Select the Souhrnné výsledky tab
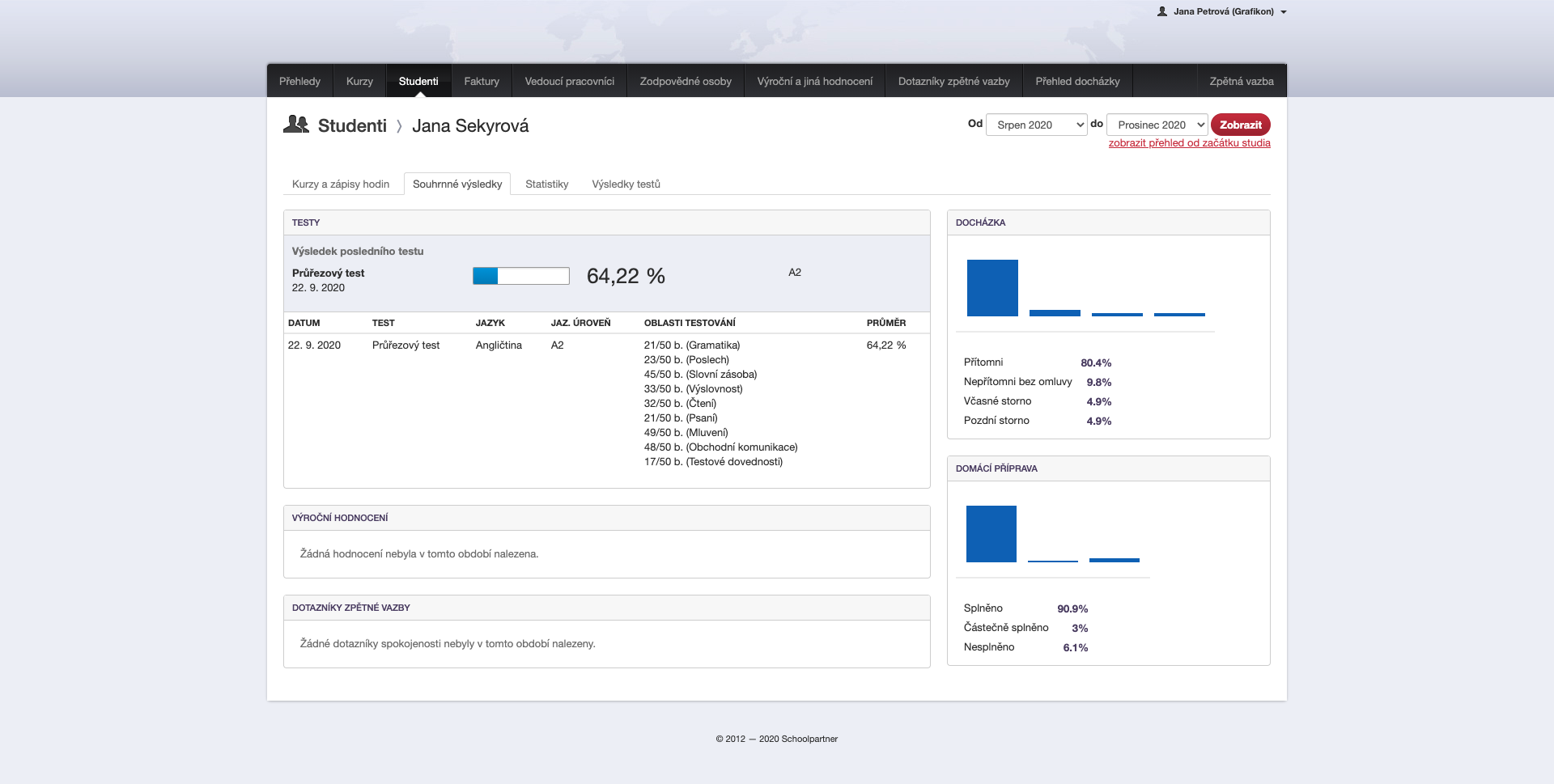 pos(457,184)
